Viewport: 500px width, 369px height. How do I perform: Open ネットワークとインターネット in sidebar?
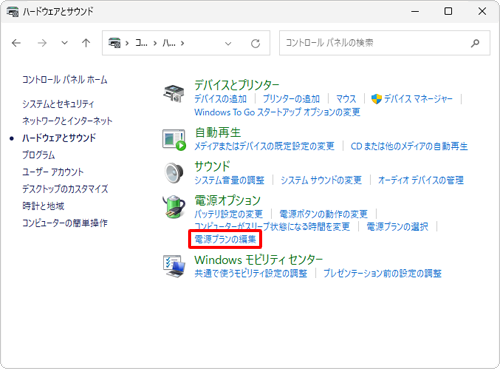(67, 121)
